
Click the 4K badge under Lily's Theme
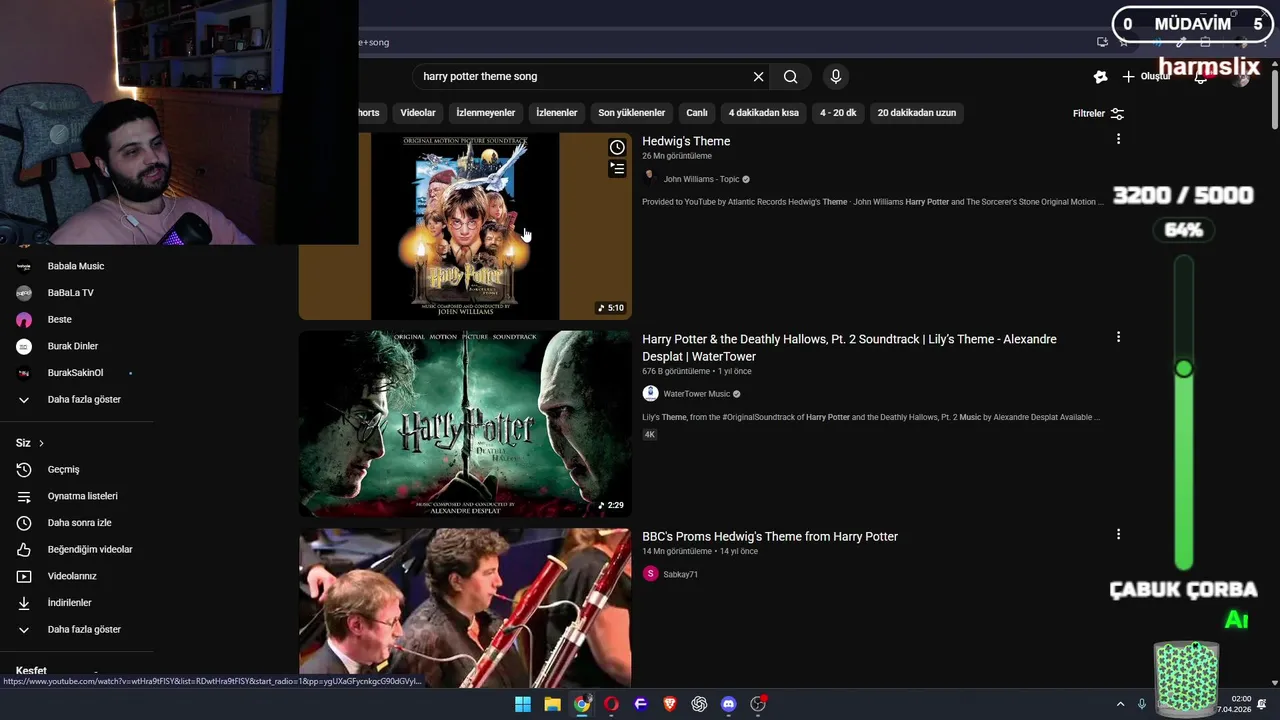click(650, 435)
